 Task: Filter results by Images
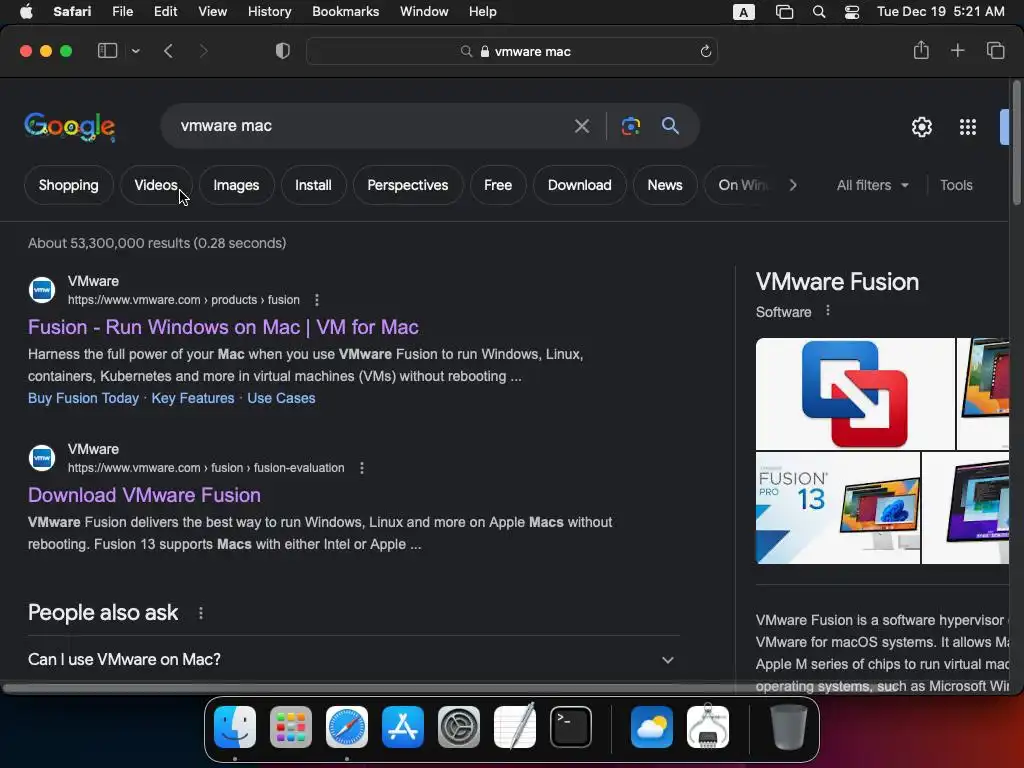pyautogui.click(x=236, y=185)
